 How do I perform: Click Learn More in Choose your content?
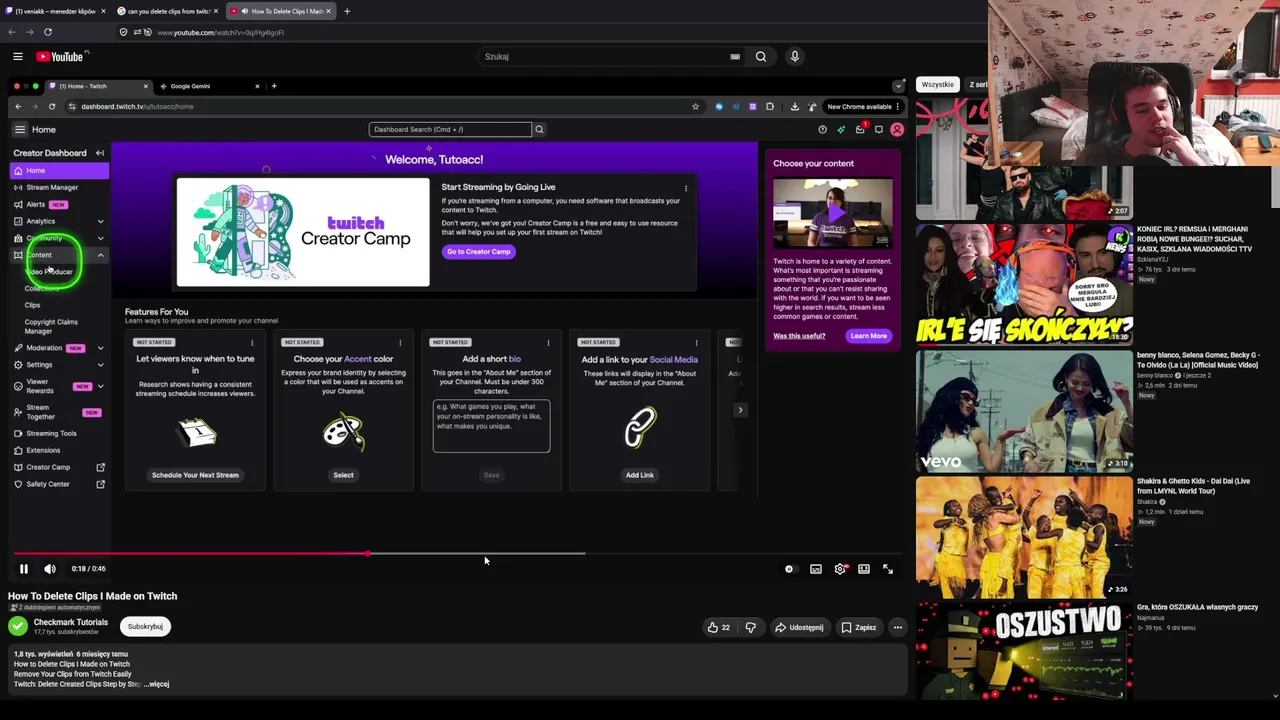(x=868, y=336)
